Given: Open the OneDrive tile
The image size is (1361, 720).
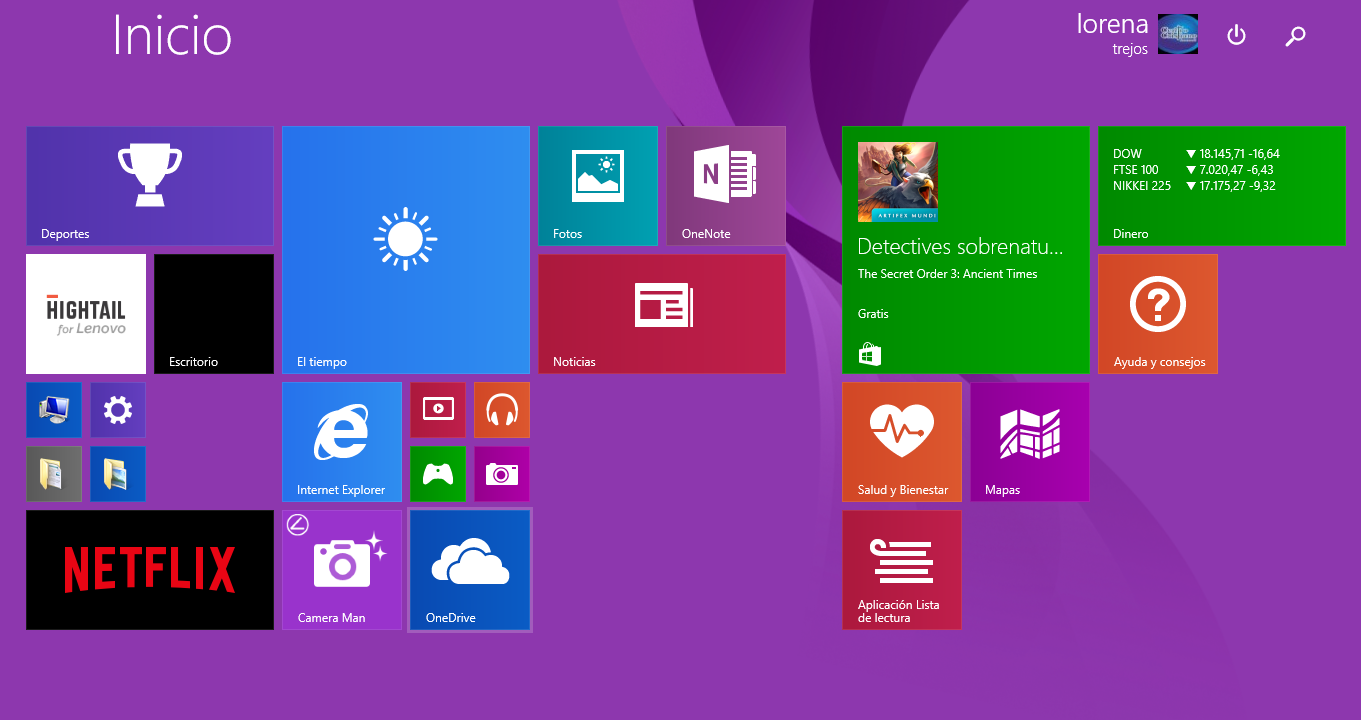Looking at the screenshot, I should [470, 570].
